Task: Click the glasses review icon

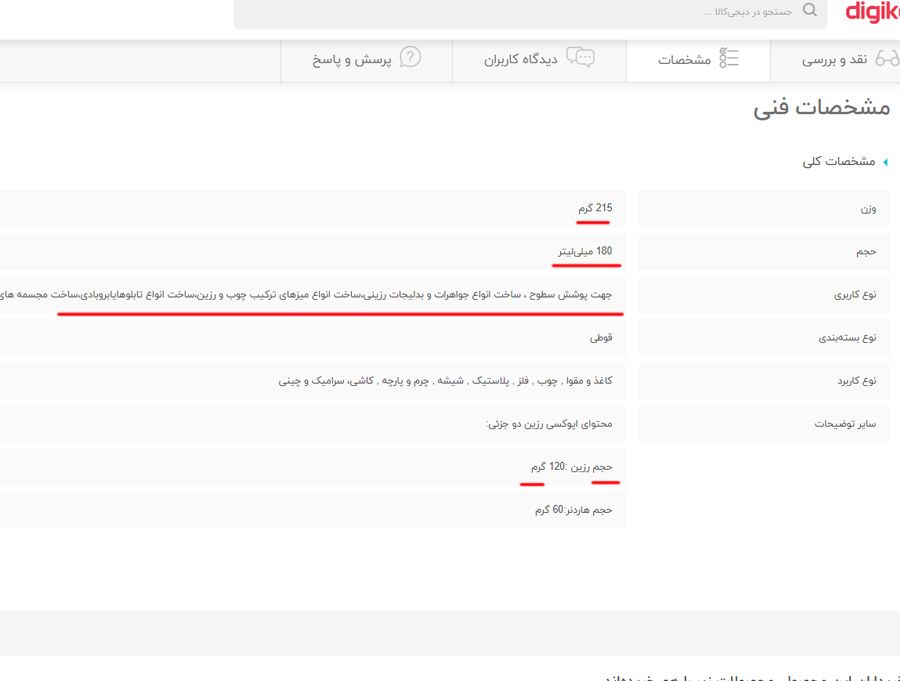Action: click(x=887, y=59)
